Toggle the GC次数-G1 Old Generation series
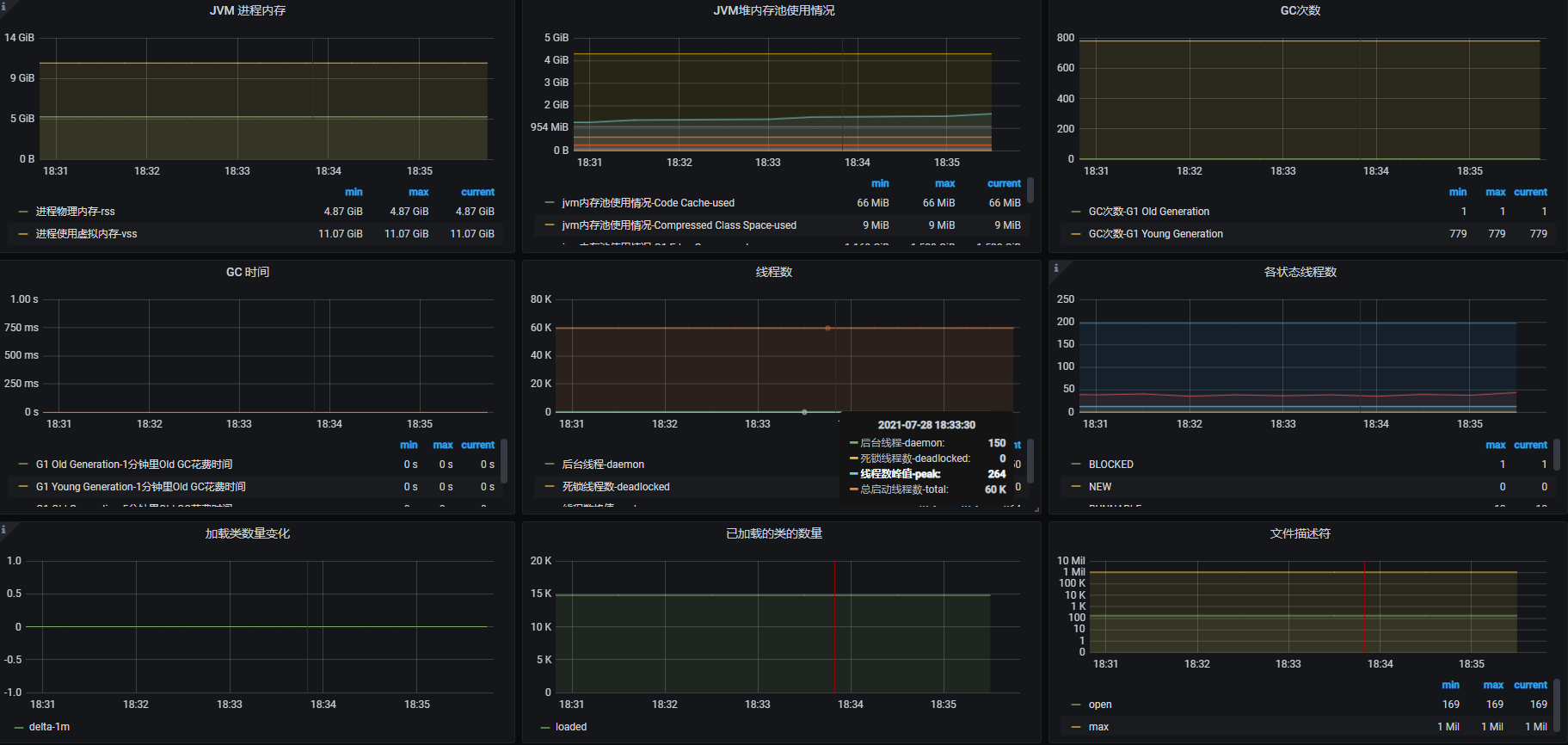Image resolution: width=1568 pixels, height=745 pixels. click(x=1149, y=212)
